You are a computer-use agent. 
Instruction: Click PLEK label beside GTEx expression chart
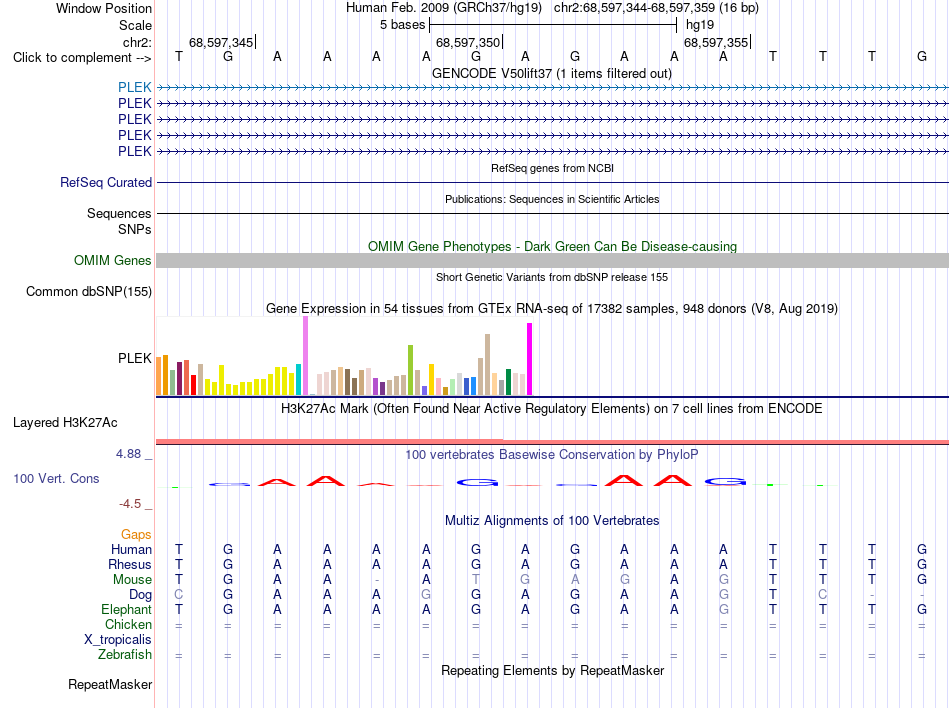point(135,359)
